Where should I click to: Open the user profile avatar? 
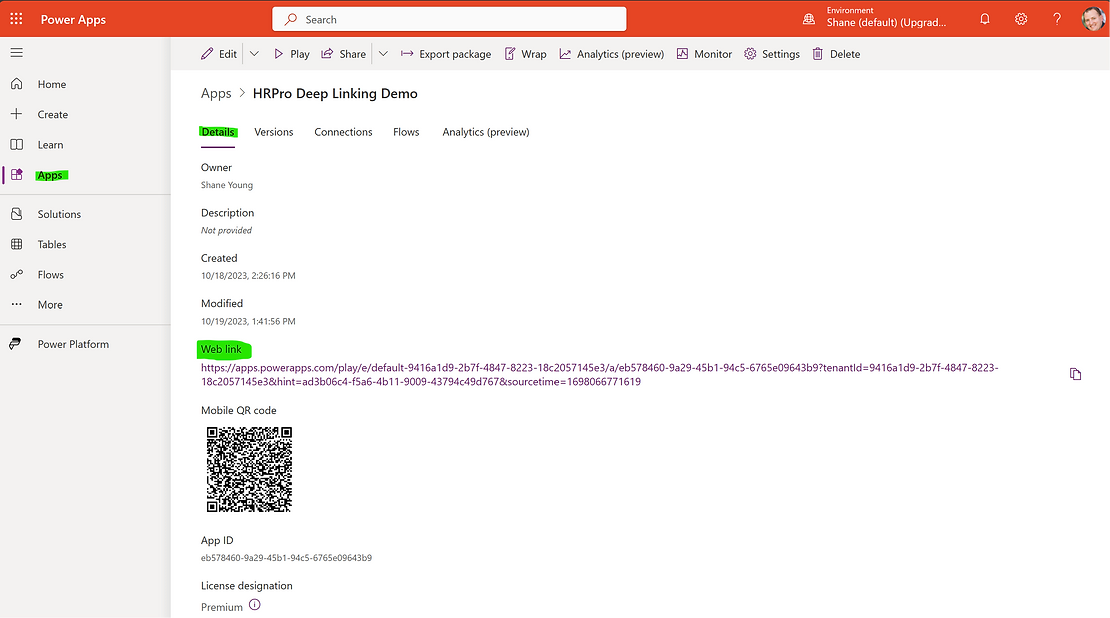click(x=1092, y=19)
